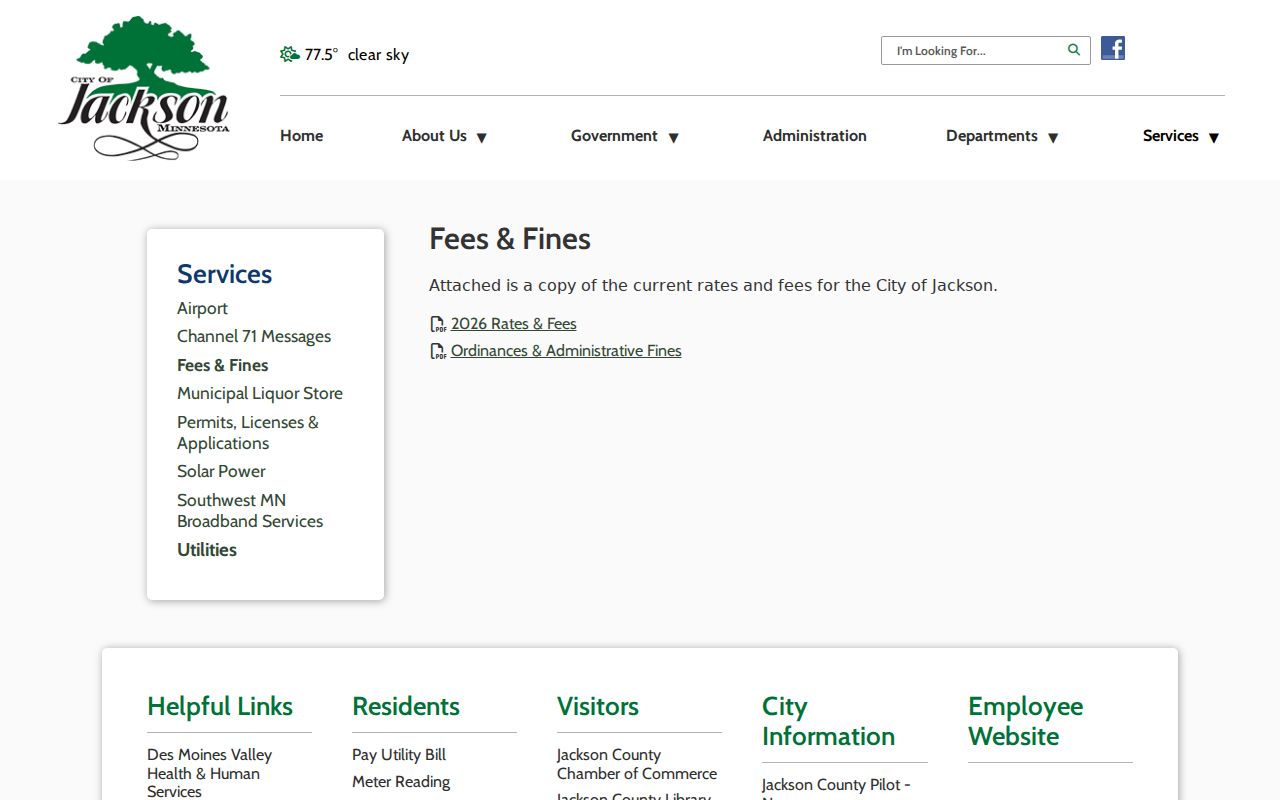Open the Departments menu label
Viewport: 1280px width, 800px height.
(x=992, y=136)
